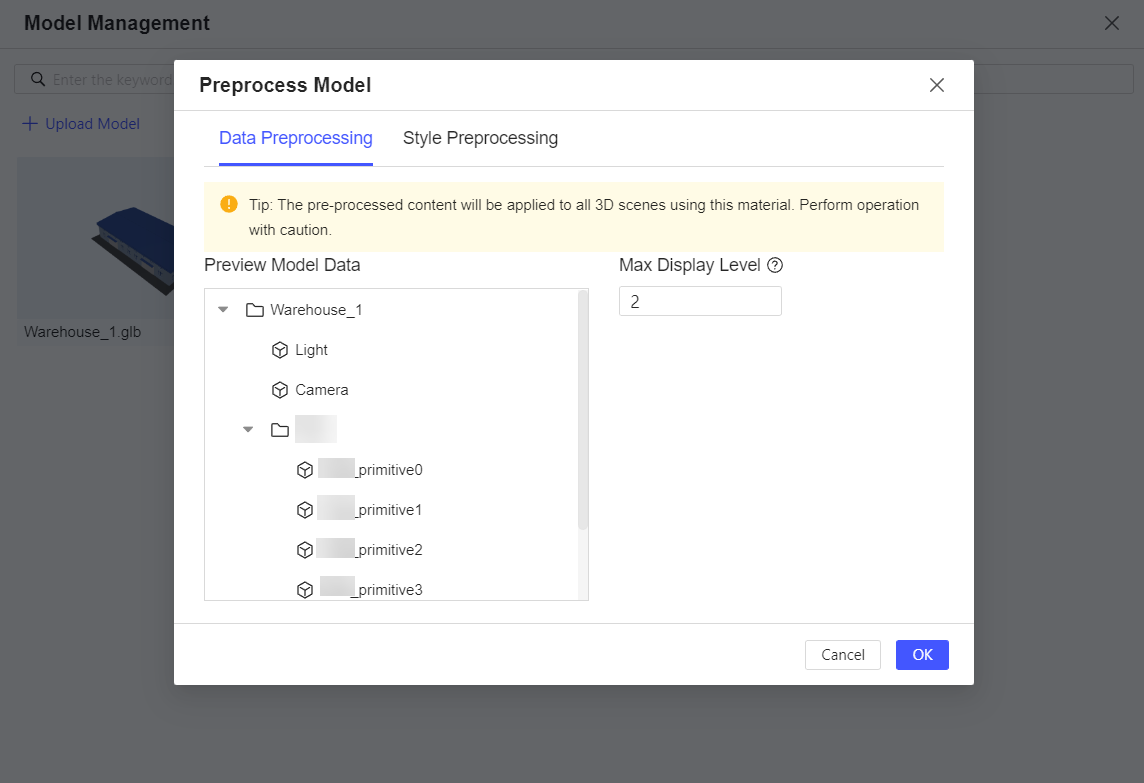Switch to the Data Preprocessing tab
Screen dimensions: 1144x783
coord(295,138)
